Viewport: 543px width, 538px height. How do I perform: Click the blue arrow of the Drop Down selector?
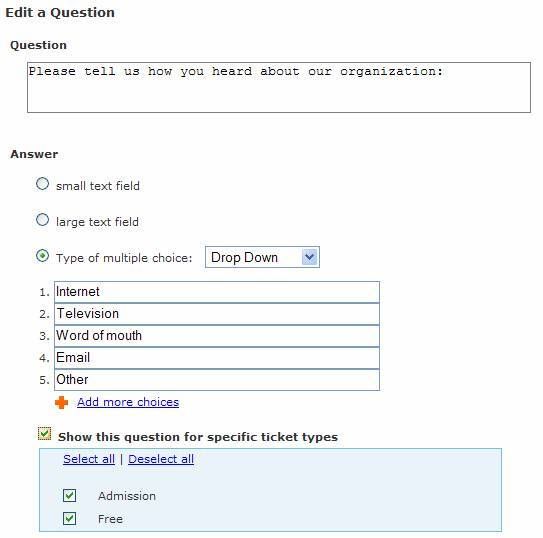(x=310, y=257)
